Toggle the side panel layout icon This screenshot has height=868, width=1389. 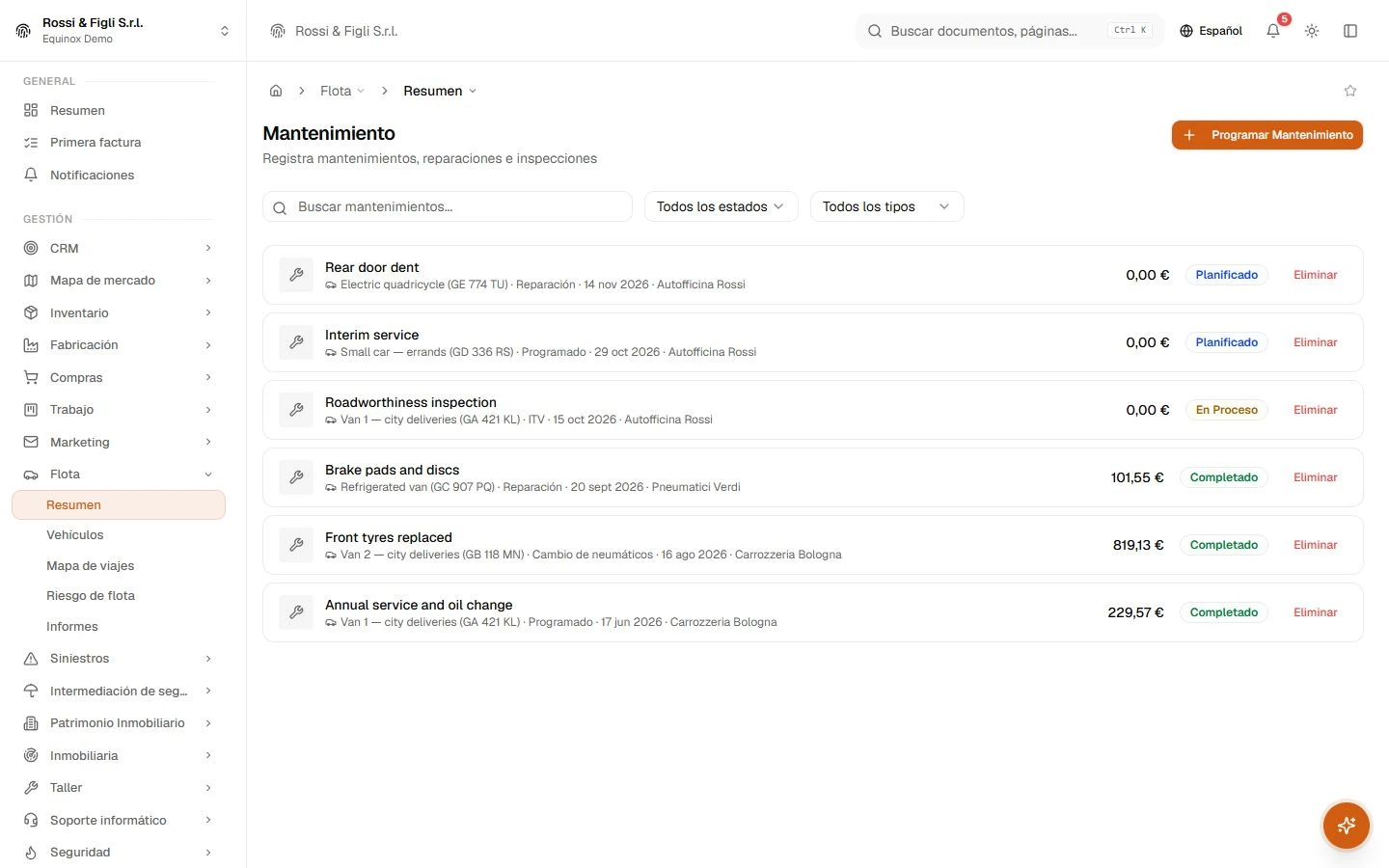click(x=1350, y=31)
